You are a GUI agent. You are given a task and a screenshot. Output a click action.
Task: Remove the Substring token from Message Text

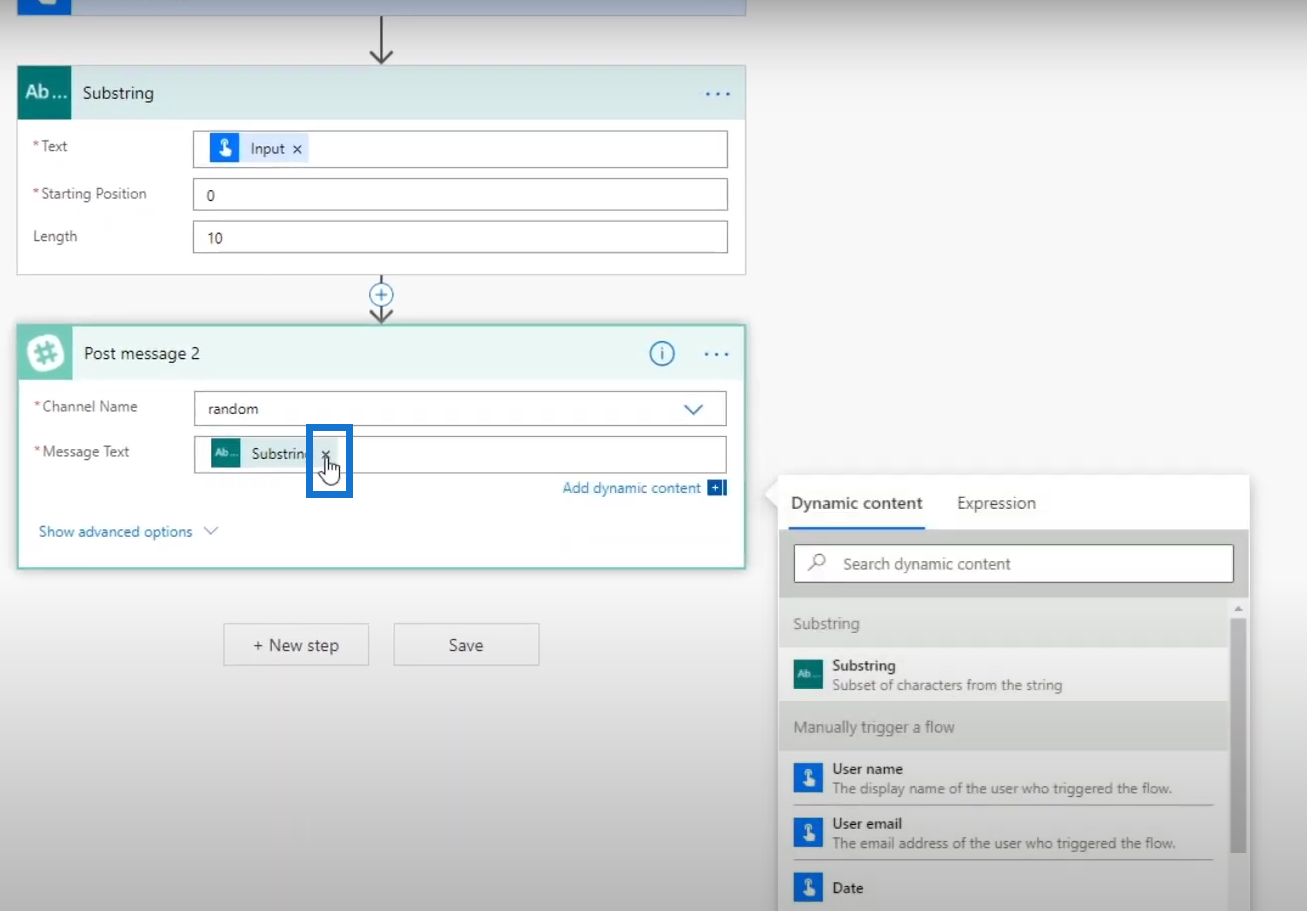tap(325, 454)
